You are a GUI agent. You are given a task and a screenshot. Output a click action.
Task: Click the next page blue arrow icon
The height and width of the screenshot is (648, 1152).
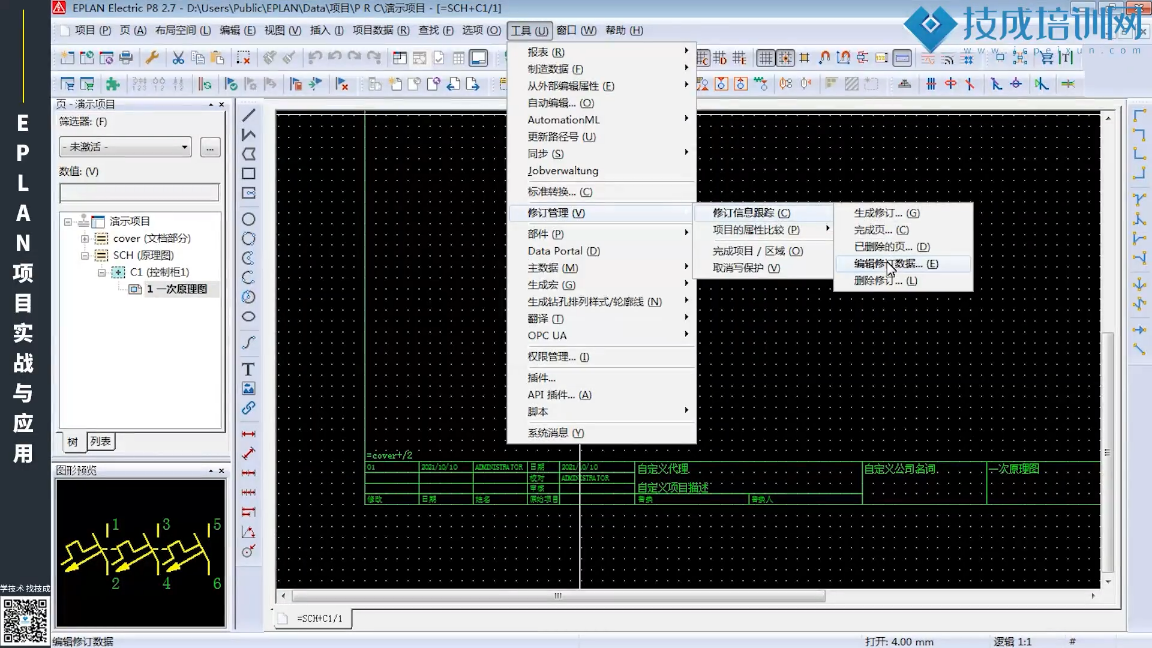472,84
